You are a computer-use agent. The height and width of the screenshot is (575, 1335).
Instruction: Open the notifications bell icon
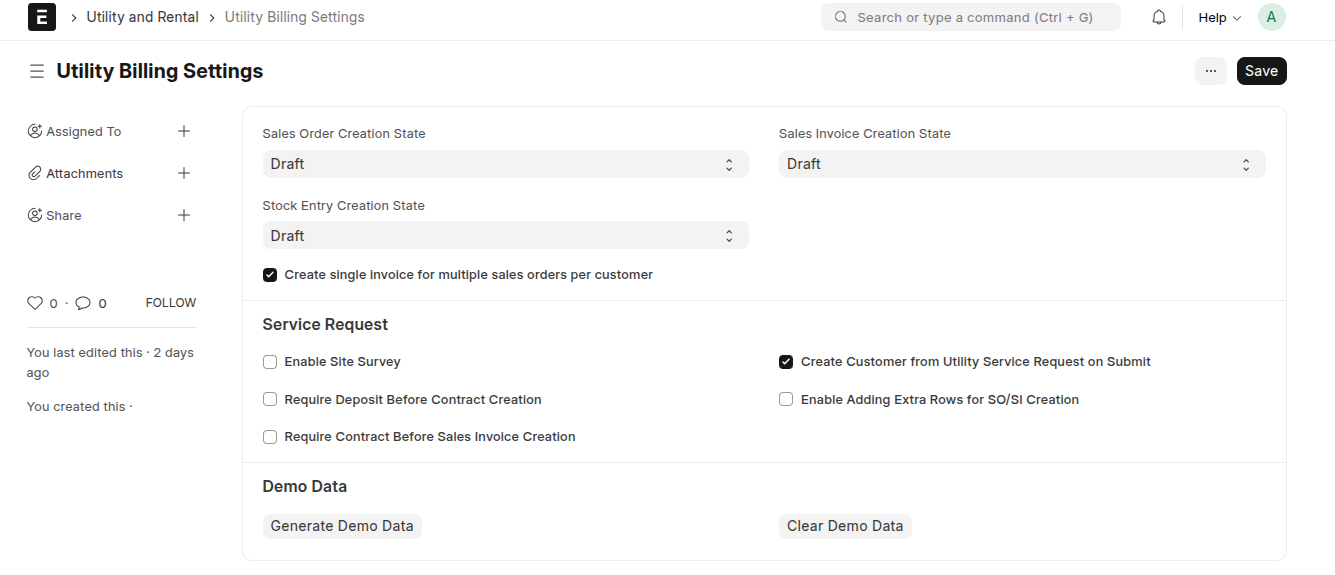click(1159, 17)
